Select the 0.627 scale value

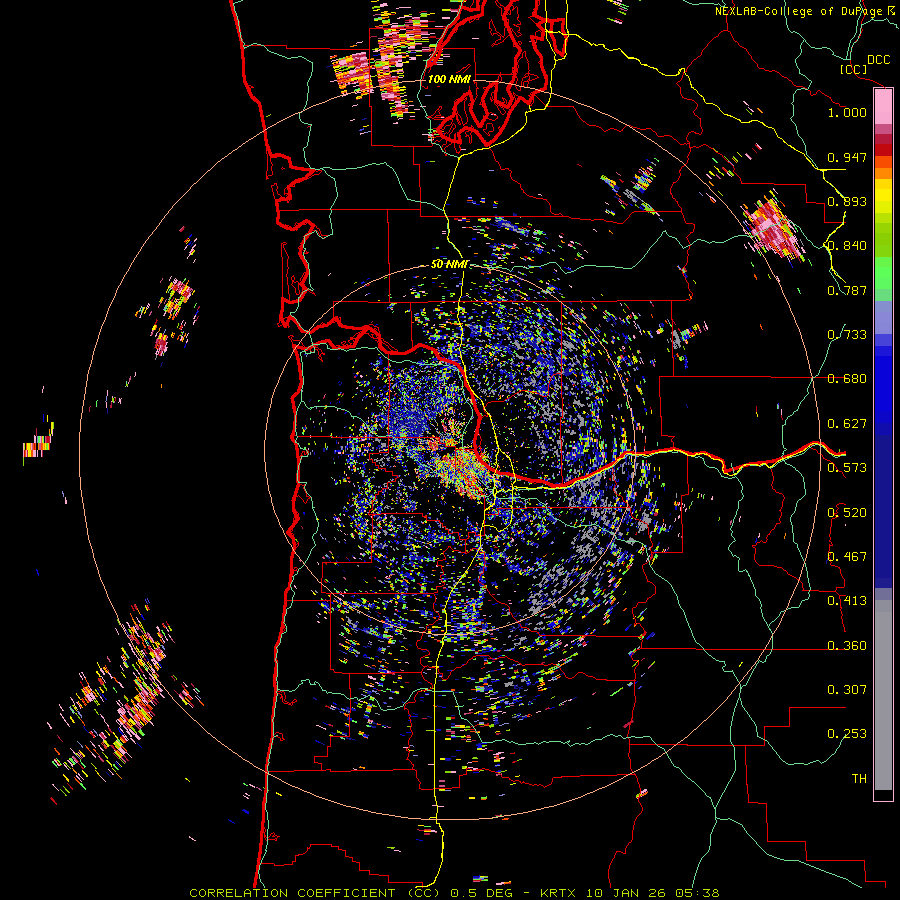pos(847,424)
